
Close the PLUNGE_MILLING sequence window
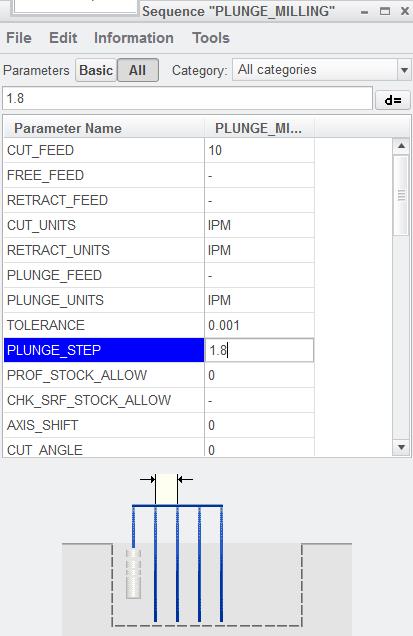pos(404,11)
